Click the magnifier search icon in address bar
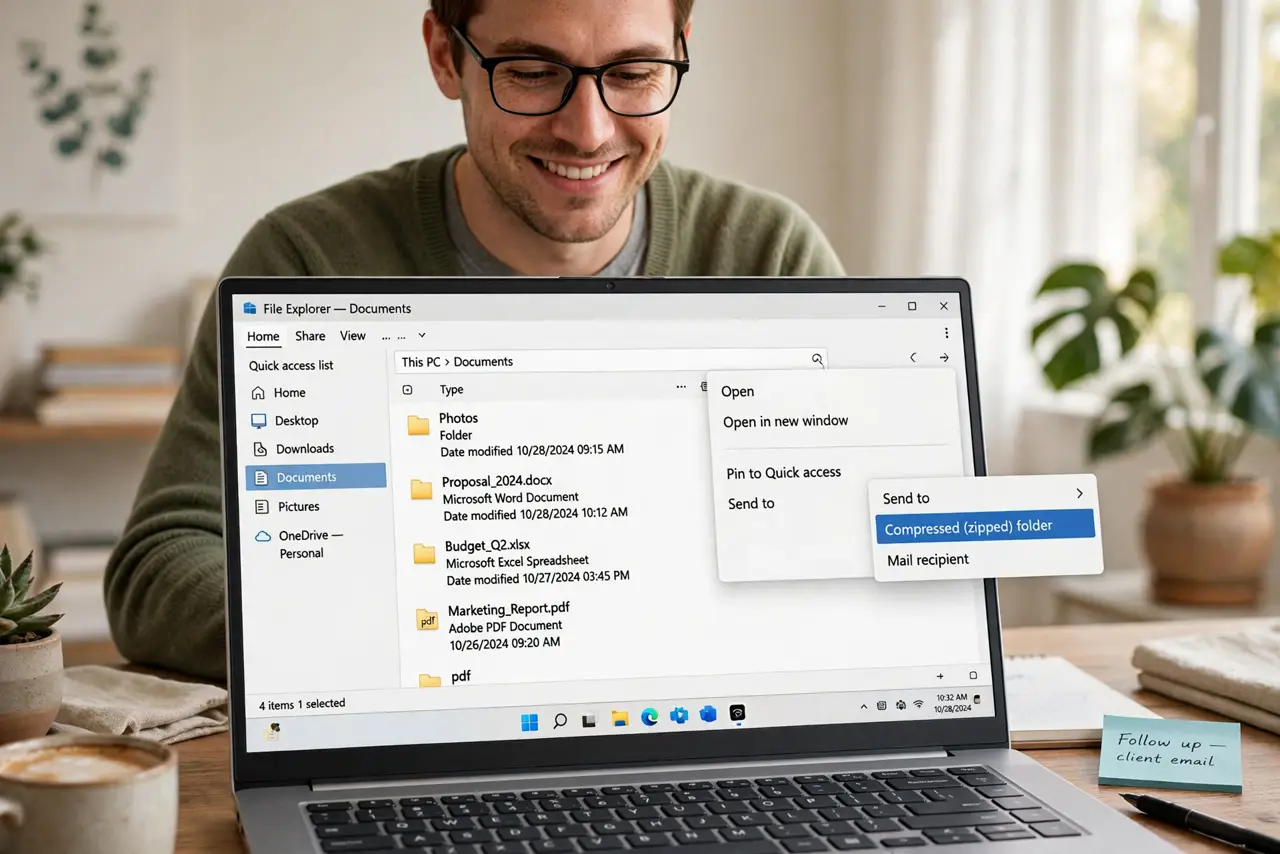Viewport: 1280px width, 854px height. point(817,360)
